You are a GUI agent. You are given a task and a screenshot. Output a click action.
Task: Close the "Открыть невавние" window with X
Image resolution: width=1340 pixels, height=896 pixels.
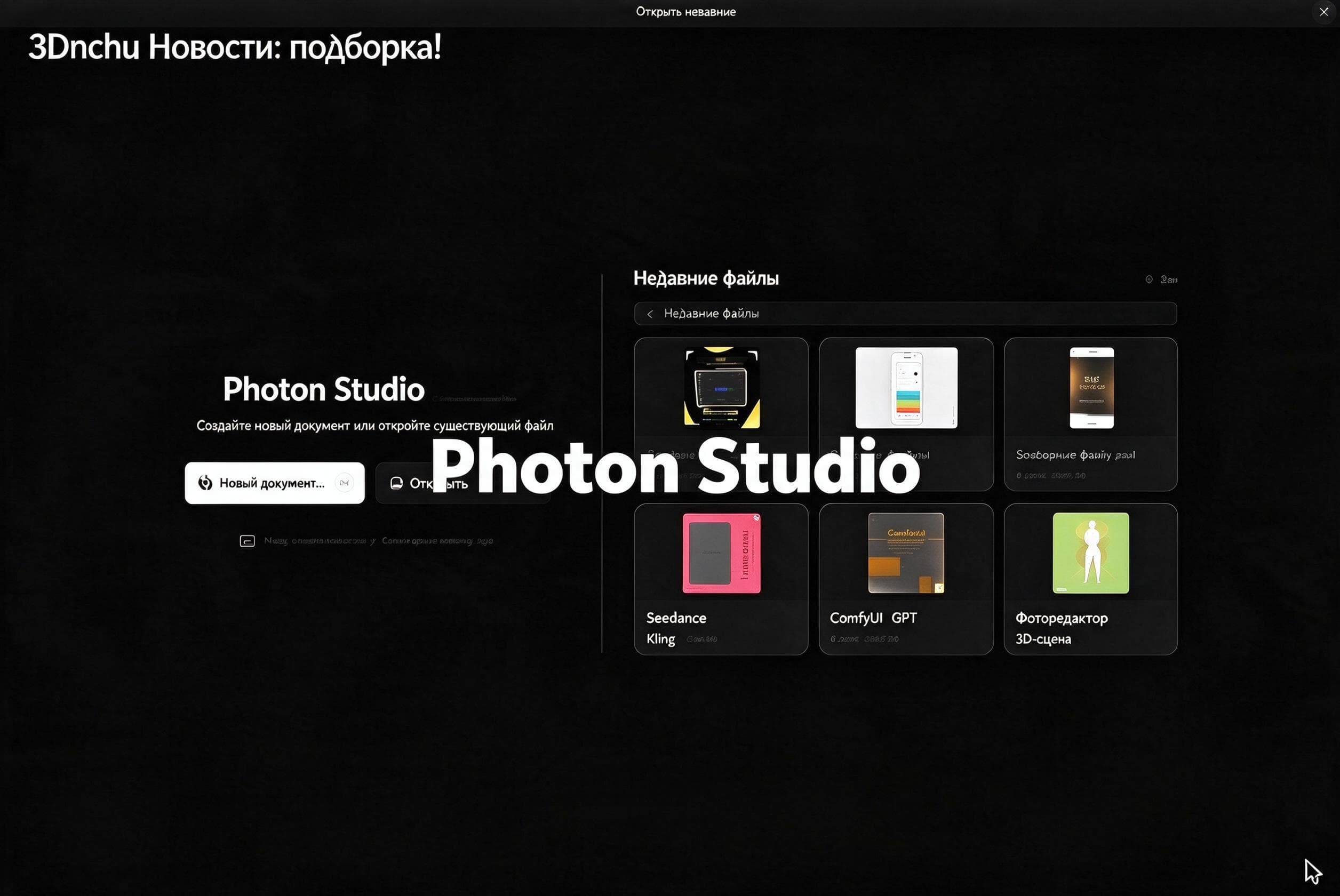[x=1323, y=11]
